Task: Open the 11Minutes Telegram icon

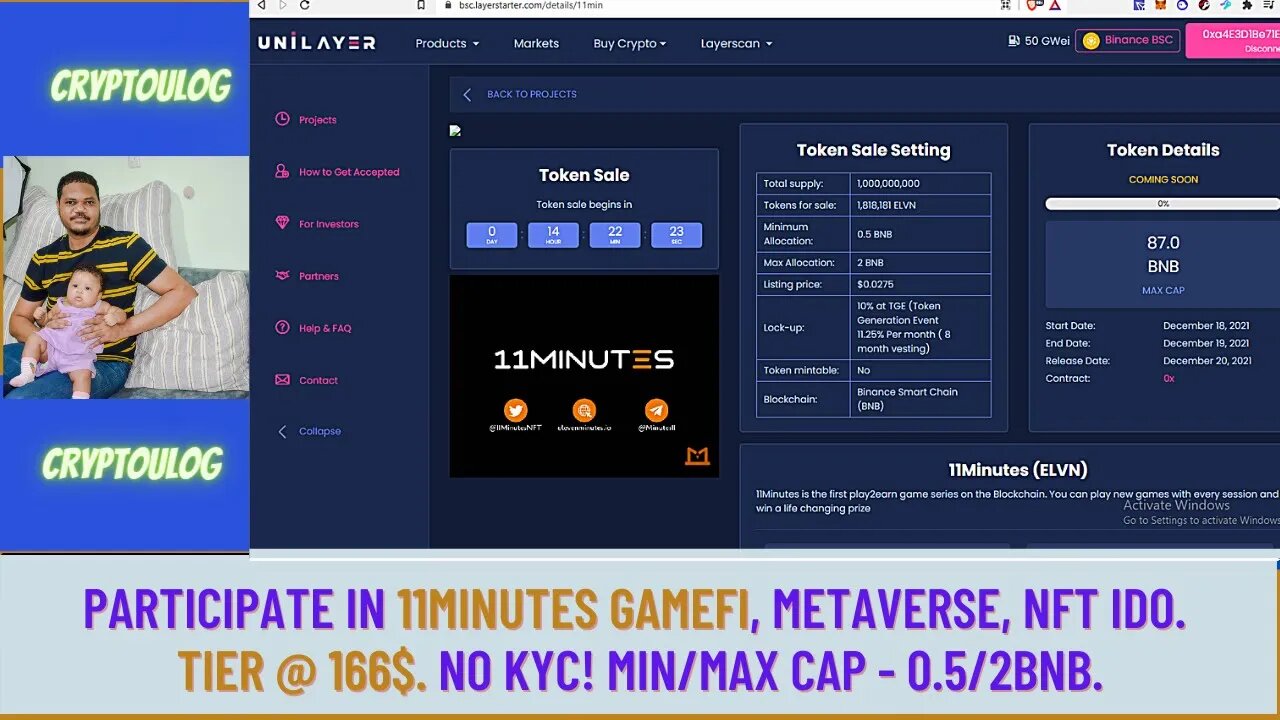Action: click(x=656, y=410)
